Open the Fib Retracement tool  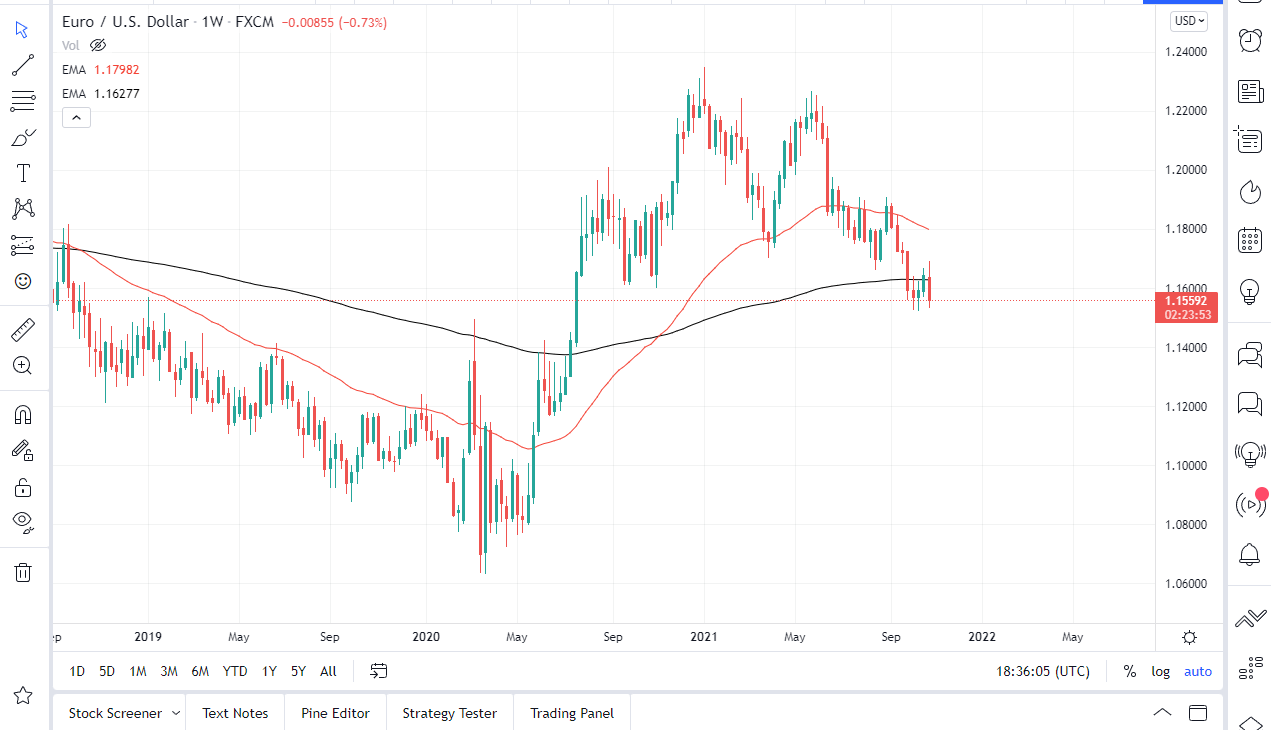22,101
